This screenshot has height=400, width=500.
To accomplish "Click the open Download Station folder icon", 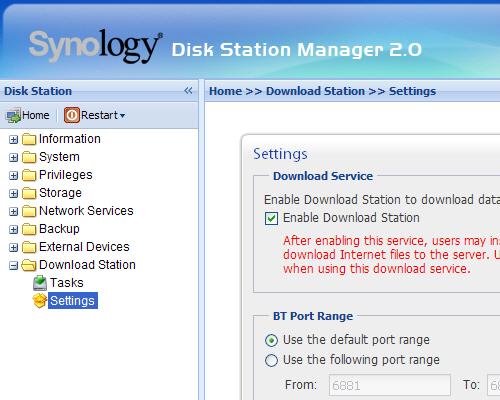I will [29, 265].
